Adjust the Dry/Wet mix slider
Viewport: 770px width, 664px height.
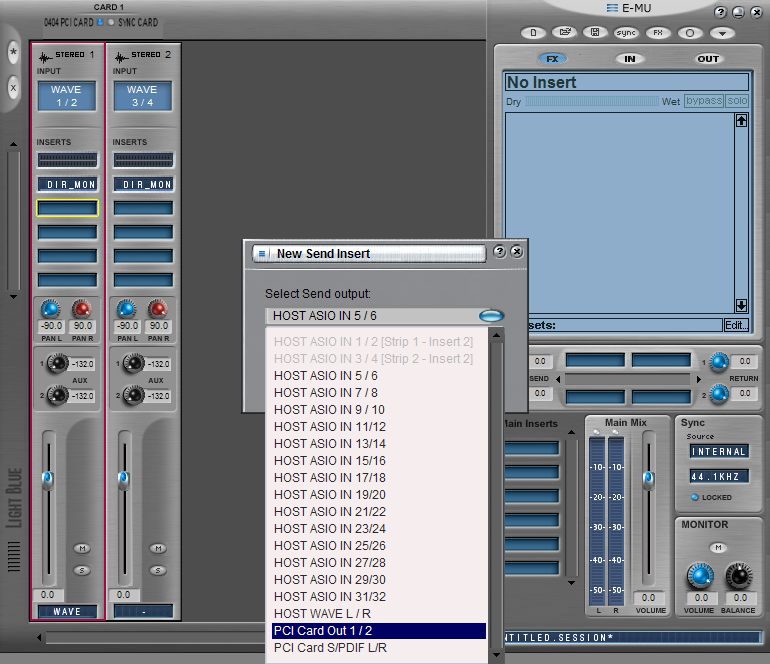pos(592,101)
